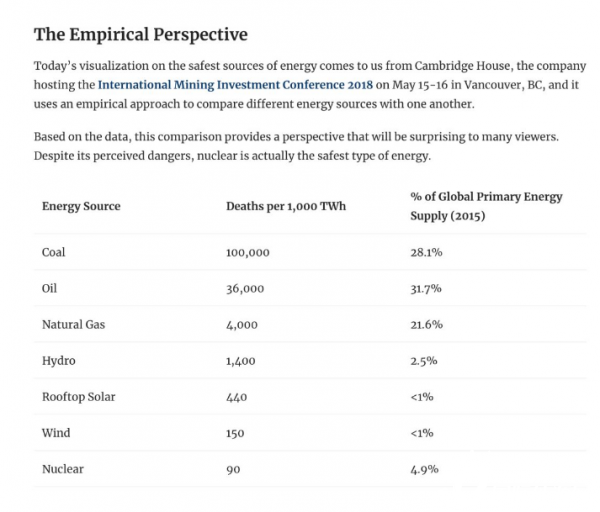Click the 36,000 deaths value for Oil
600x512 pixels.
(245, 288)
